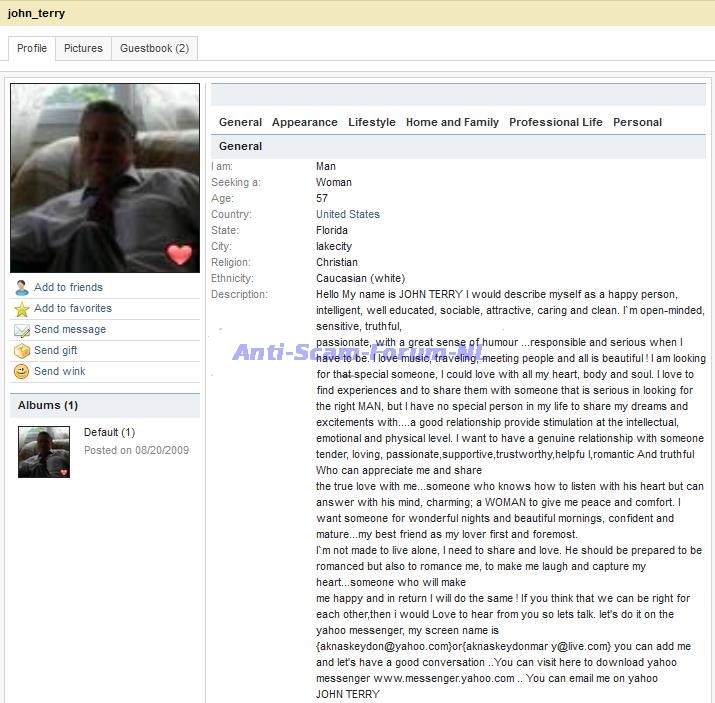Screen dimensions: 715x703
Task: Click the Send wink smiley icon
Action: pos(22,372)
